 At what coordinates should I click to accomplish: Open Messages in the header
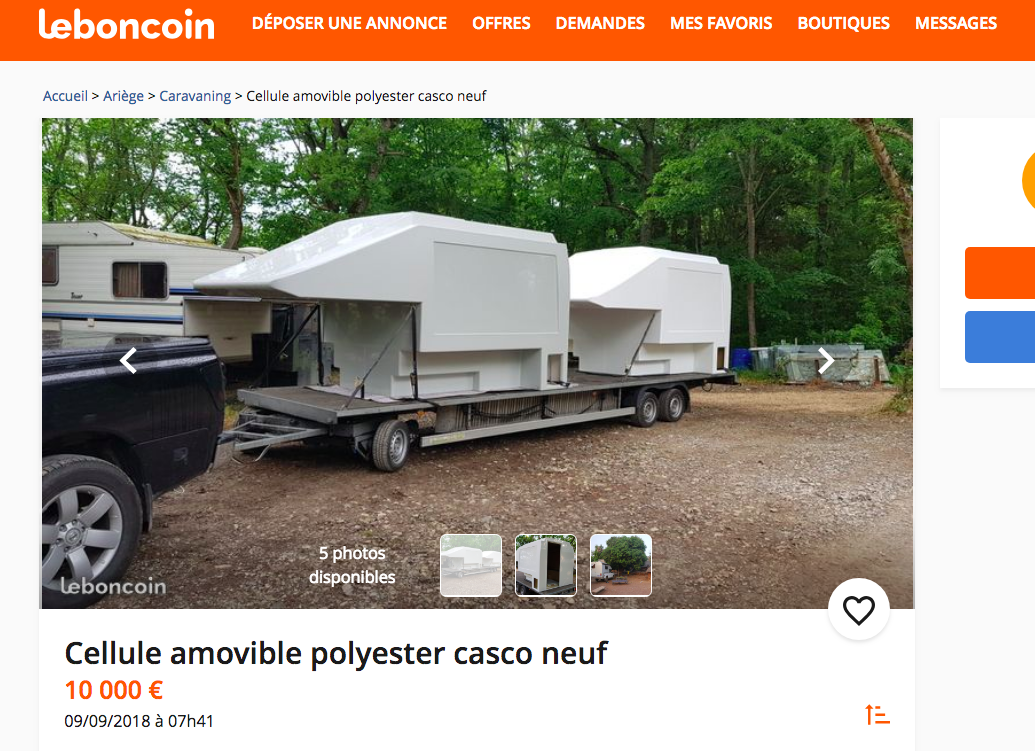point(956,24)
